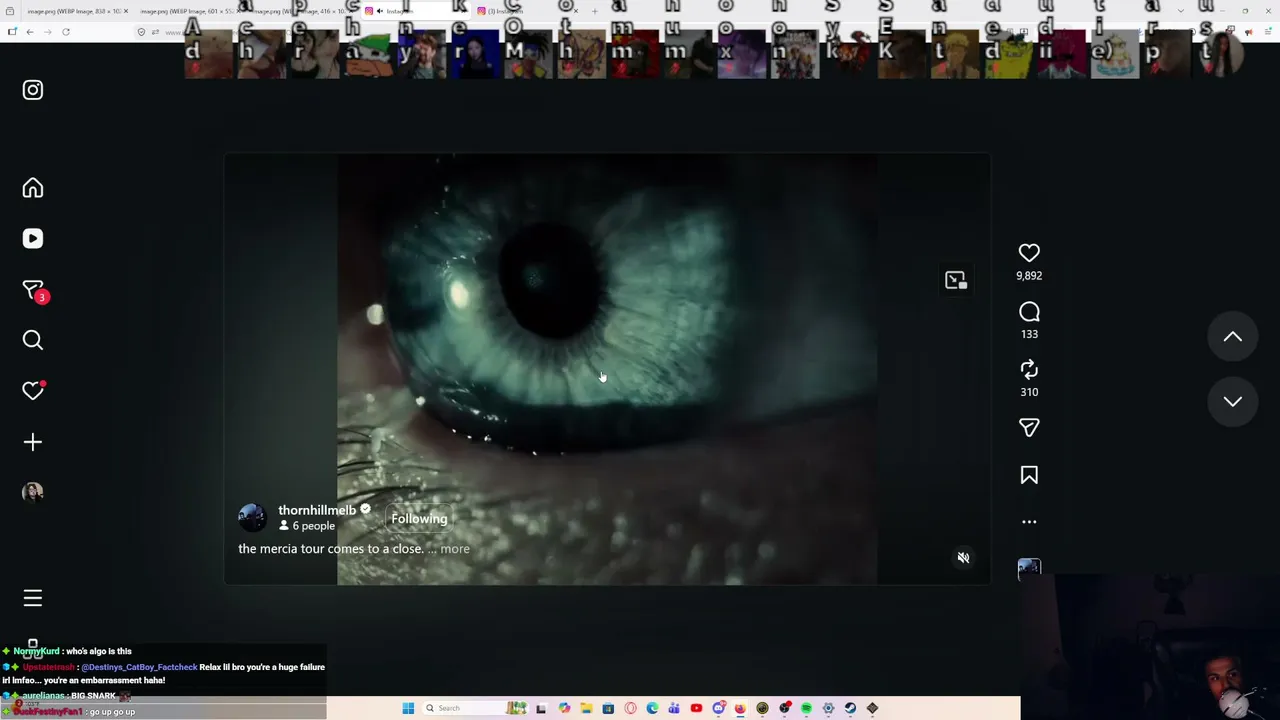Open Settings gear from taskbar

tap(828, 708)
